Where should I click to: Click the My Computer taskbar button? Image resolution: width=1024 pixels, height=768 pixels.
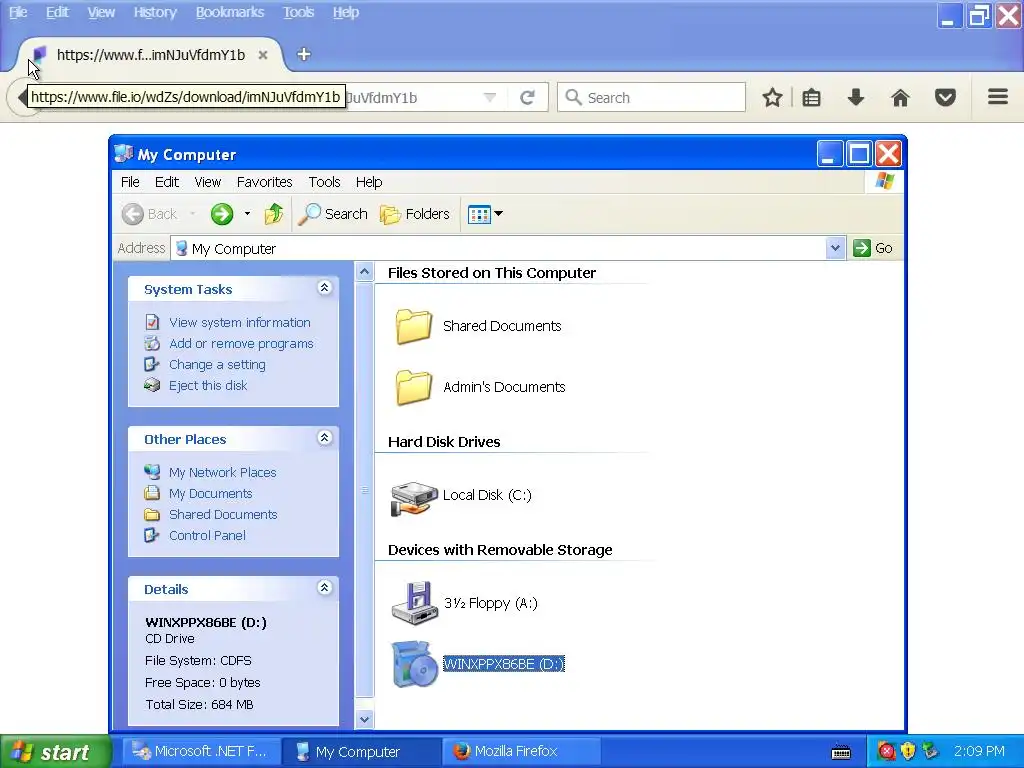pos(361,752)
